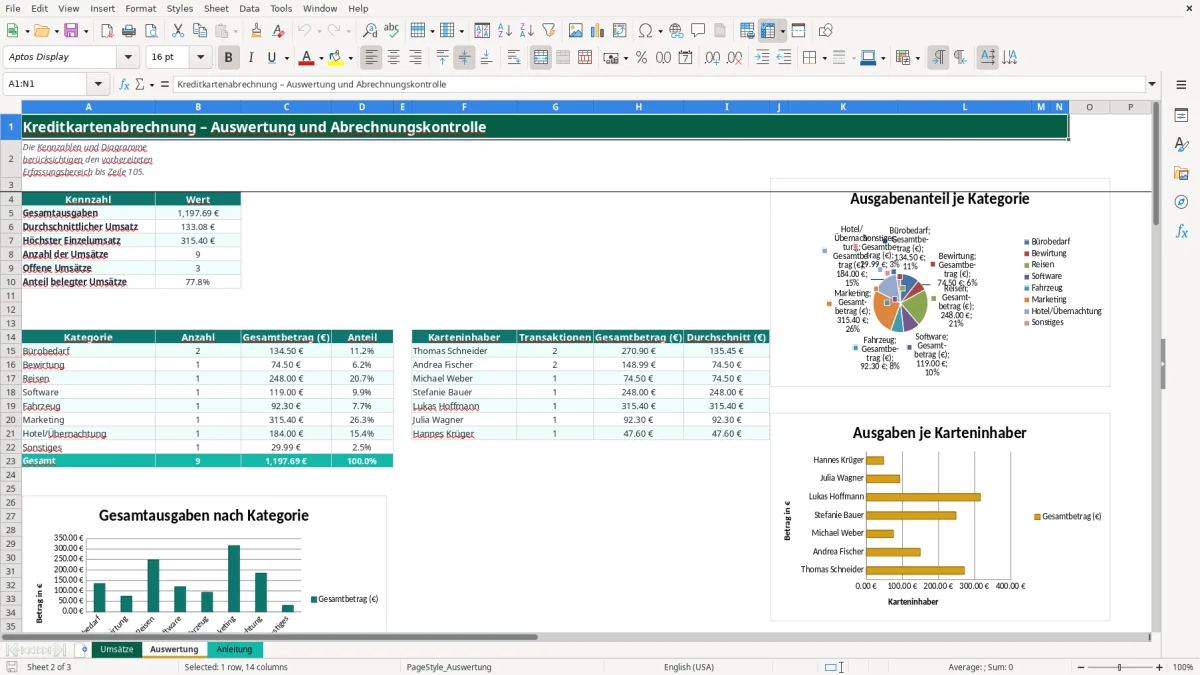This screenshot has width=1200, height=675.
Task: Click the Export as PDF icon
Action: pyautogui.click(x=109, y=31)
